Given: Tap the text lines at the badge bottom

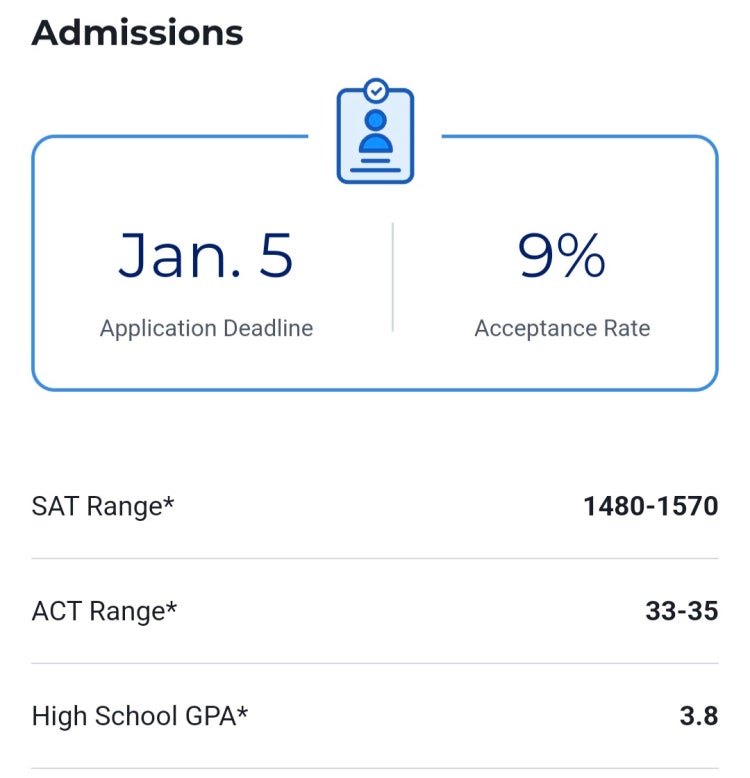Looking at the screenshot, I should pyautogui.click(x=375, y=166).
